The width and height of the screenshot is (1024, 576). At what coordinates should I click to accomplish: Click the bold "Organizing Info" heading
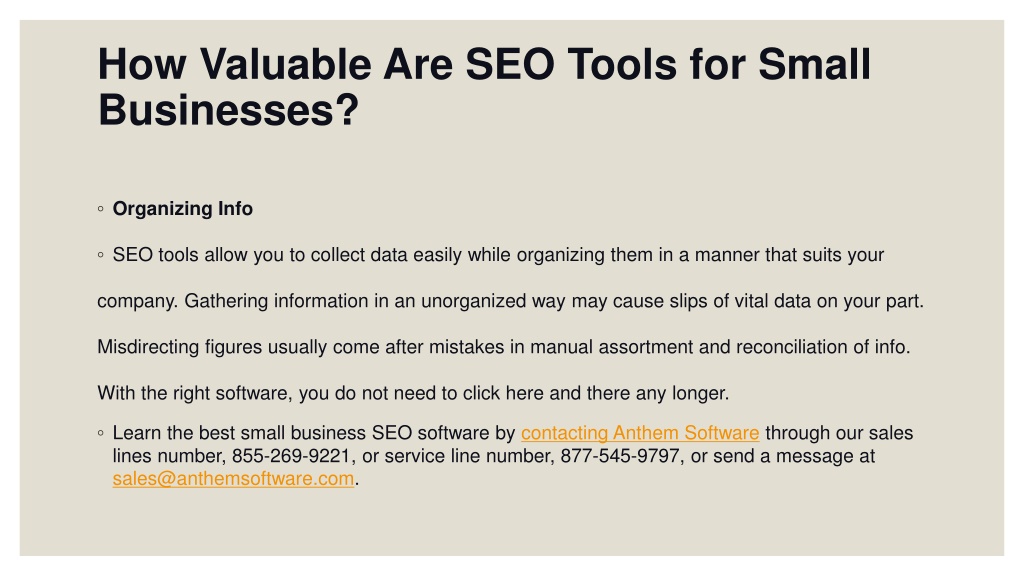tap(183, 209)
